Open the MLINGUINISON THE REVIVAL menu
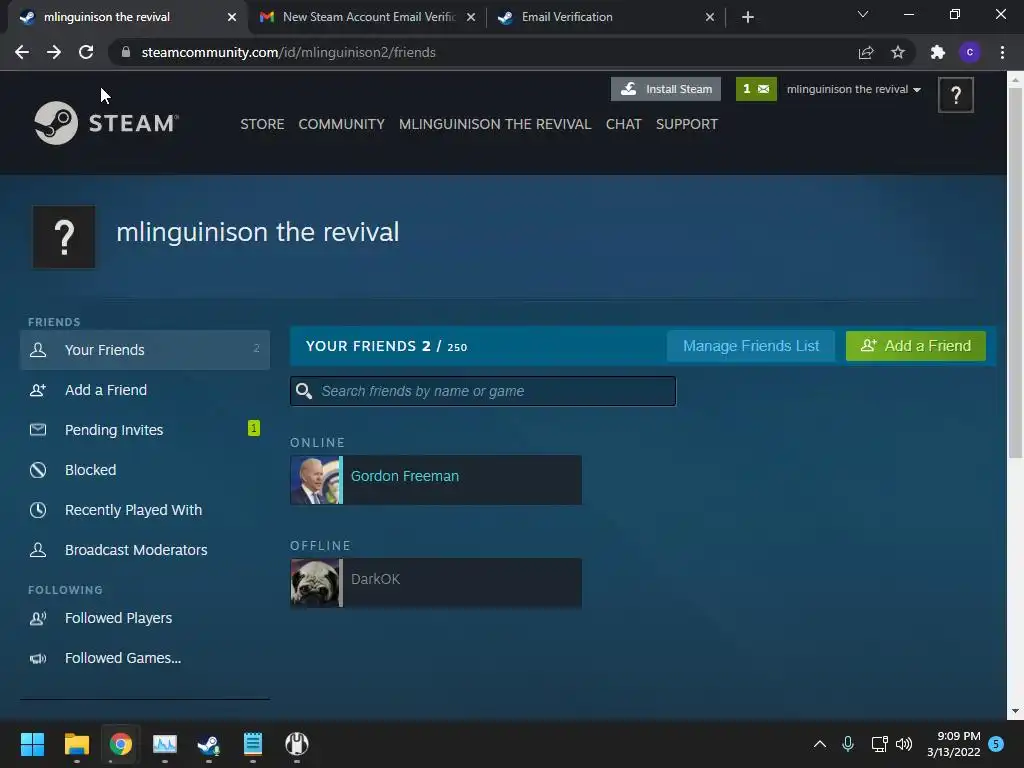 click(x=495, y=124)
